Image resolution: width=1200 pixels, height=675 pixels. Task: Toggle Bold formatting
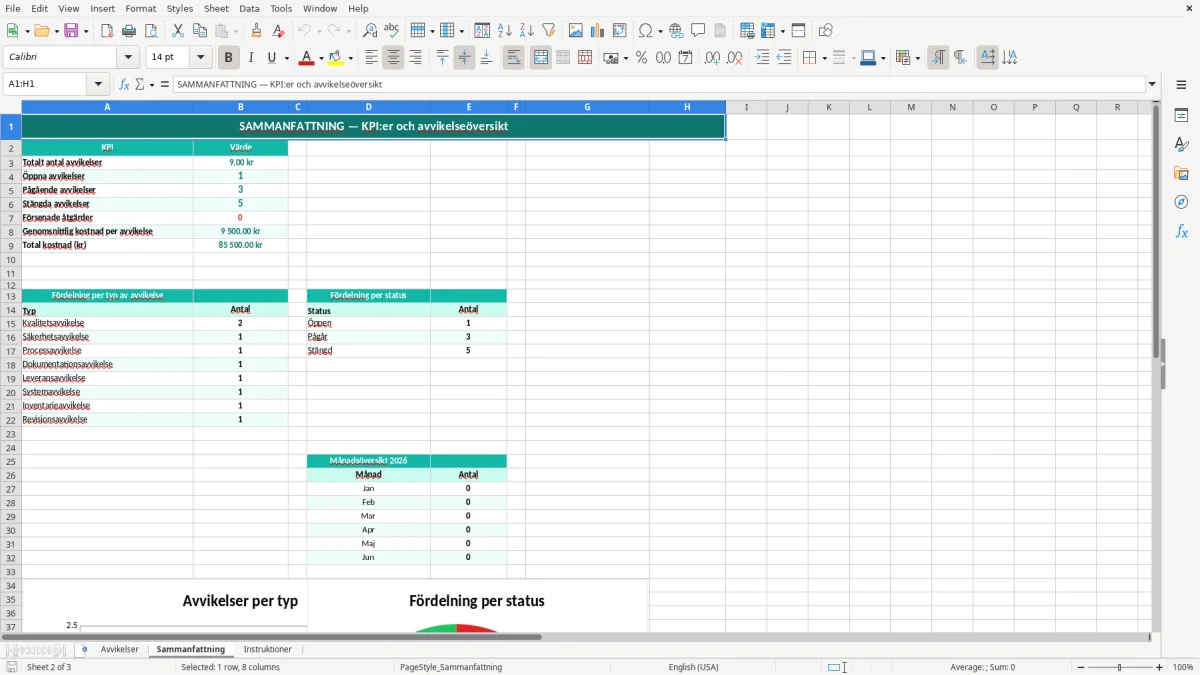click(229, 58)
